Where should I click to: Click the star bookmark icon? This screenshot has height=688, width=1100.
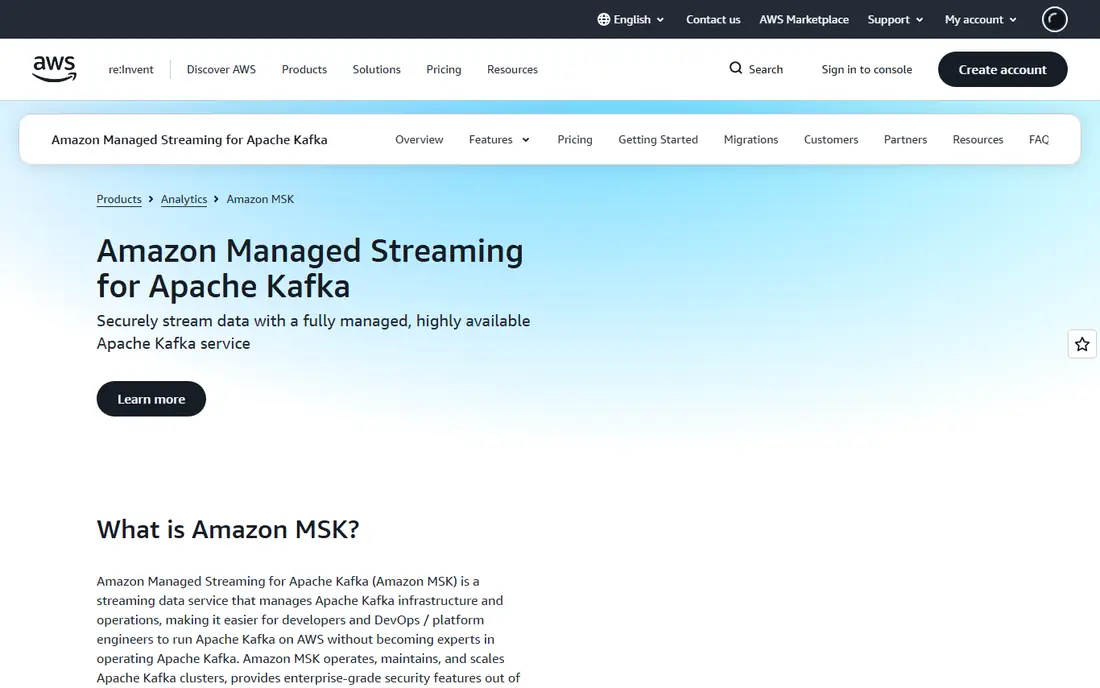point(1082,344)
